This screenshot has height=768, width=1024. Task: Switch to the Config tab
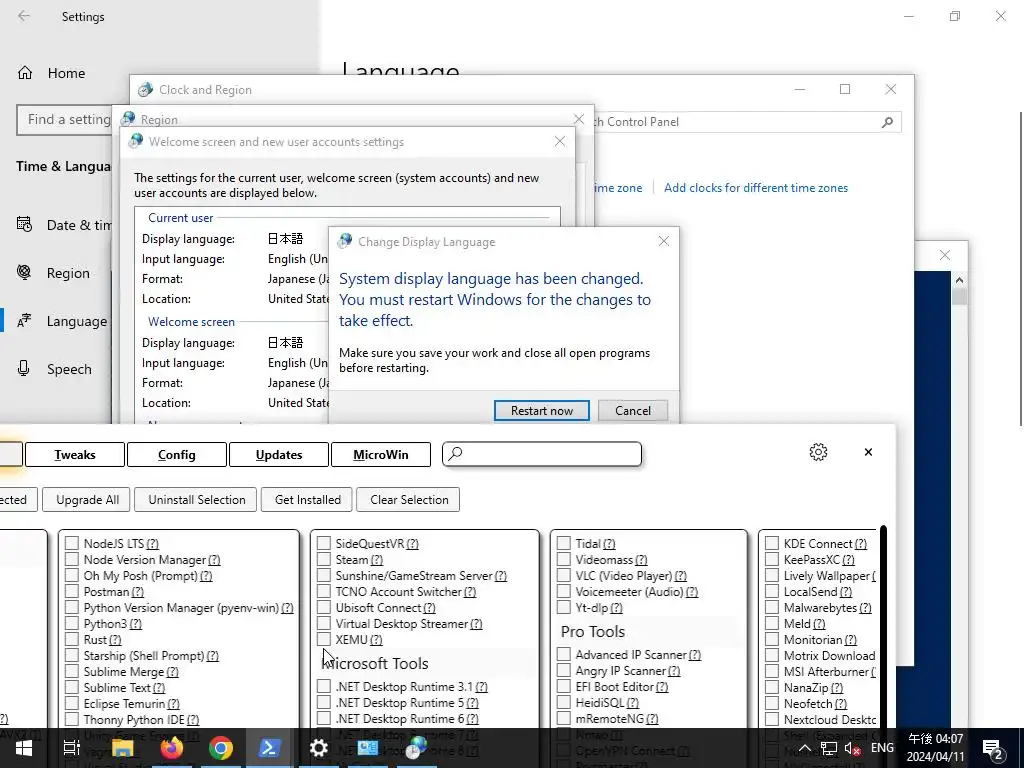[176, 455]
